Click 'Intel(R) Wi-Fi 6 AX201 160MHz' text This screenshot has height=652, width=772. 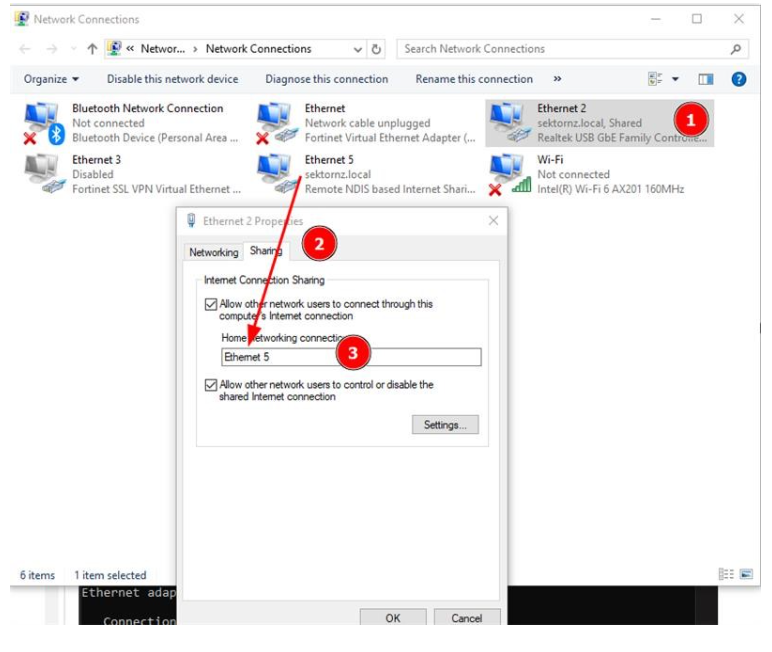[611, 189]
